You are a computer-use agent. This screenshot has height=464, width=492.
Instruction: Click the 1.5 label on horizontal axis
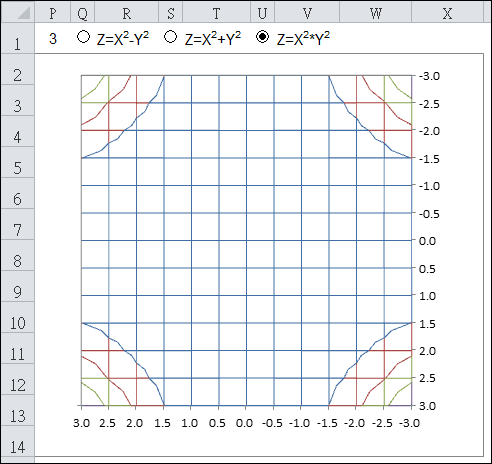(x=162, y=423)
